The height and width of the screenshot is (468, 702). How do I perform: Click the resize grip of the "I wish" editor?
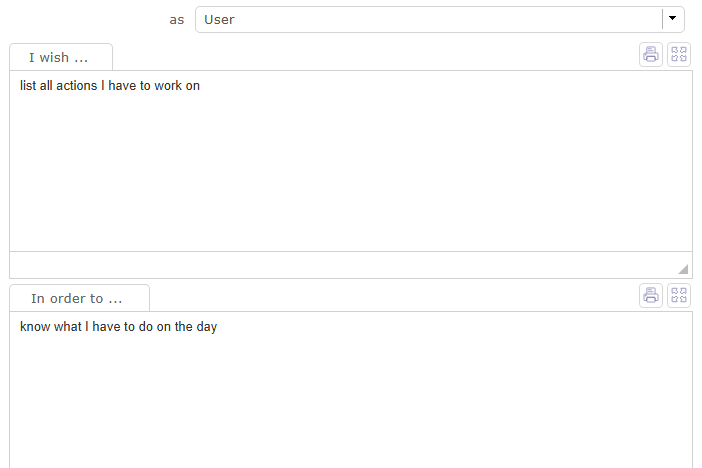coord(683,268)
